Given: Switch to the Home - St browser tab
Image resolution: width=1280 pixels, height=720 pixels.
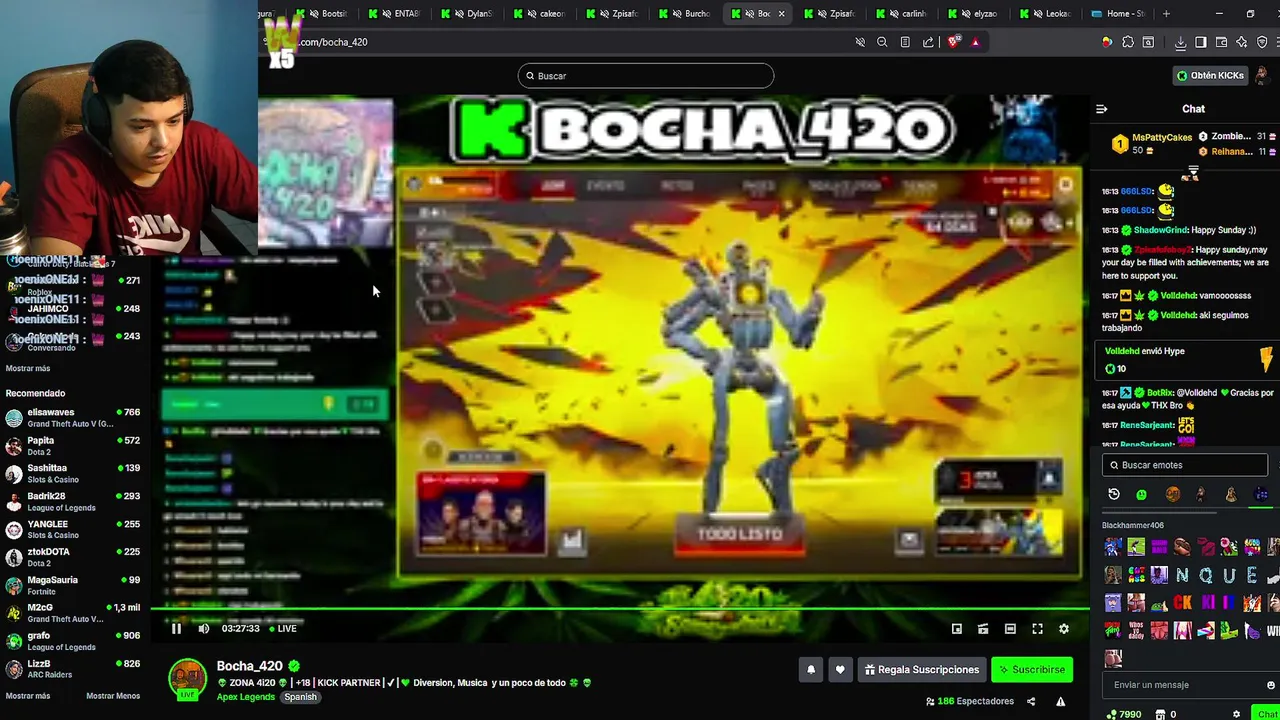Looking at the screenshot, I should point(1118,14).
